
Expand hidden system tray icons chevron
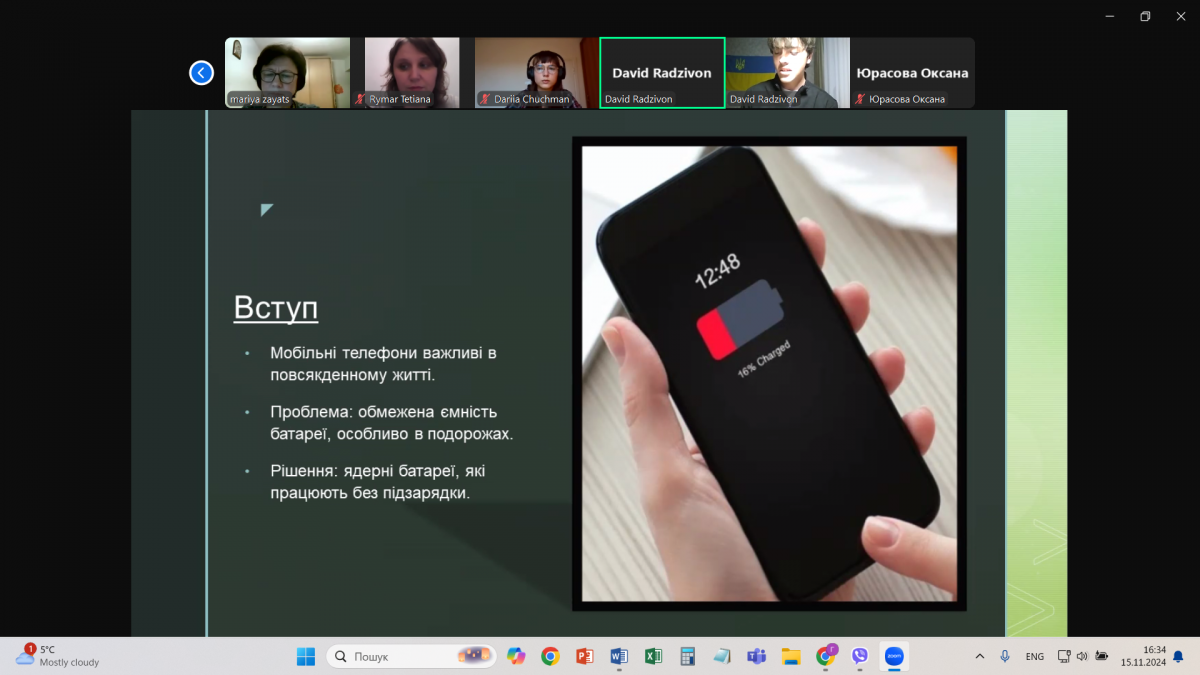(979, 656)
